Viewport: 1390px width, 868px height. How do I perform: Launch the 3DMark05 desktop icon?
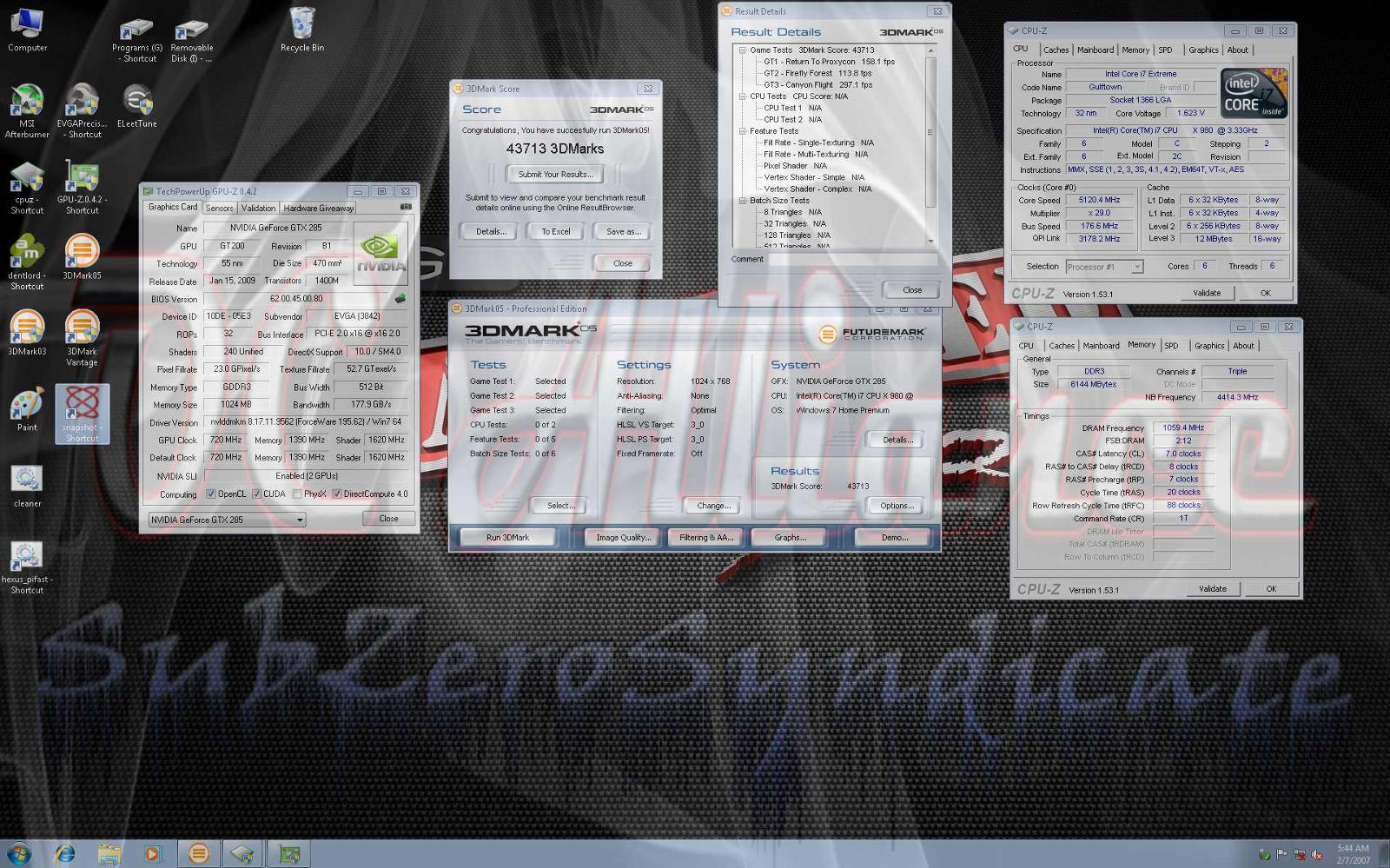(x=82, y=258)
